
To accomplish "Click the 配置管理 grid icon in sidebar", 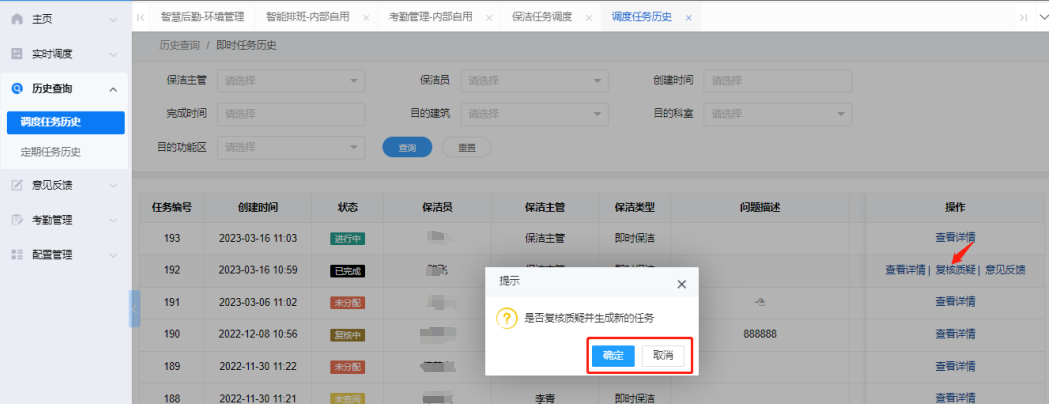I will (x=17, y=255).
